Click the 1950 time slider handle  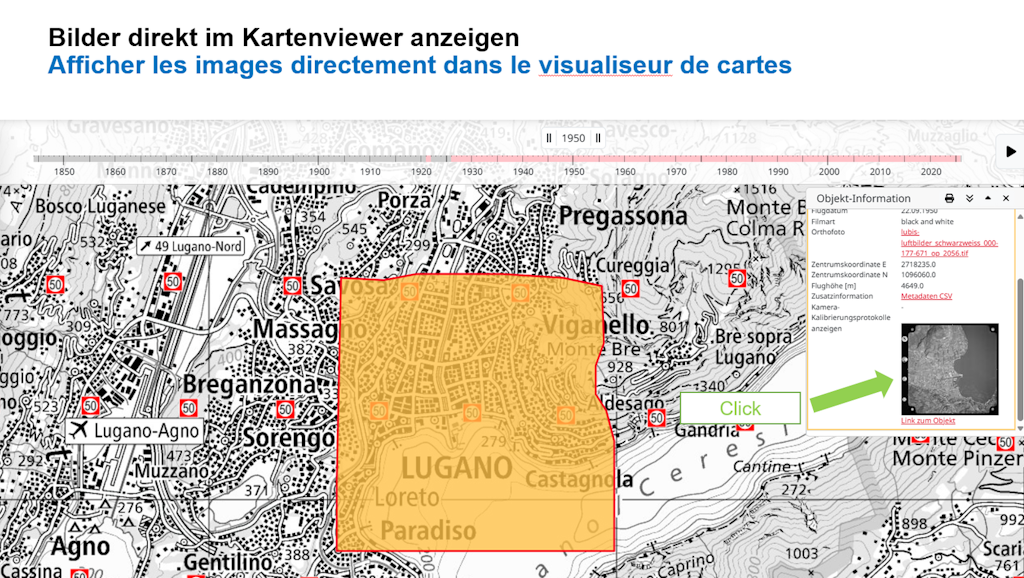573,139
